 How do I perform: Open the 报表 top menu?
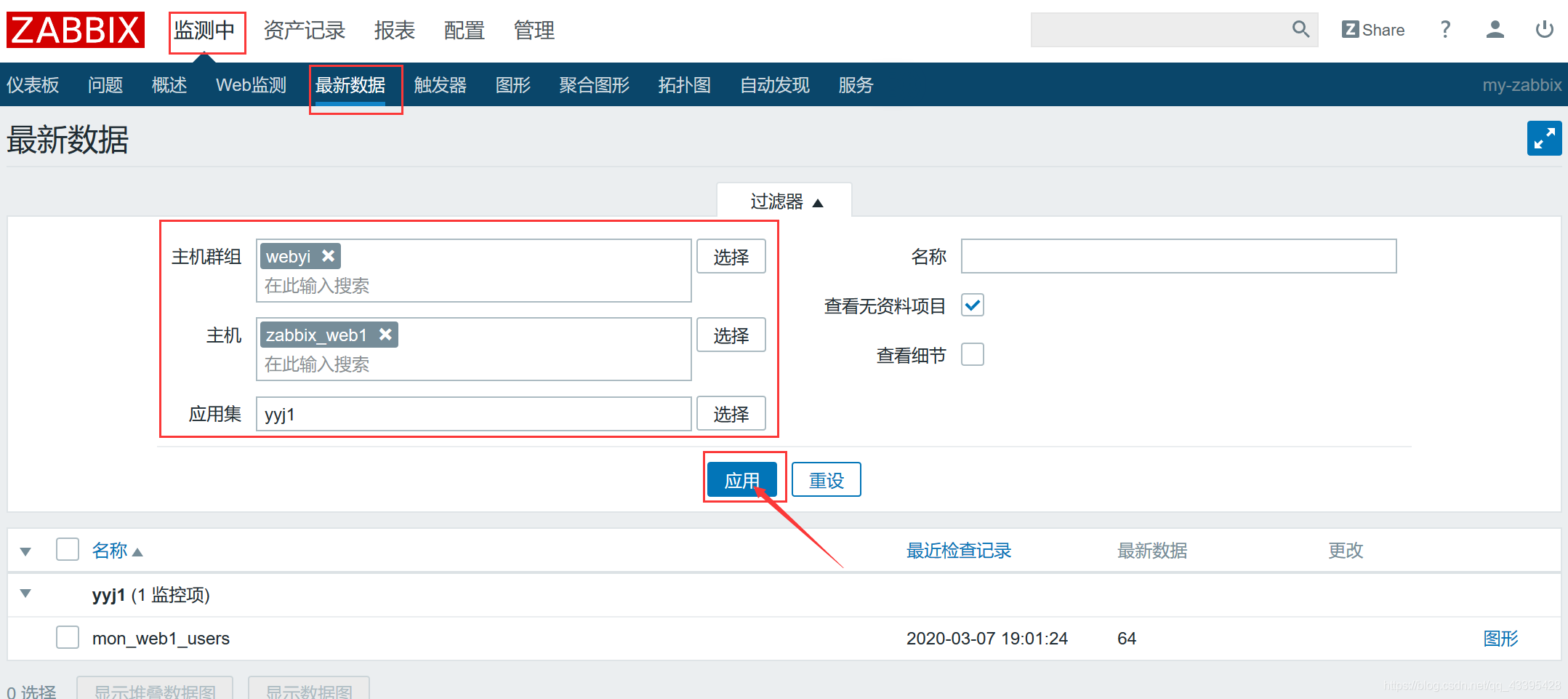(x=394, y=30)
